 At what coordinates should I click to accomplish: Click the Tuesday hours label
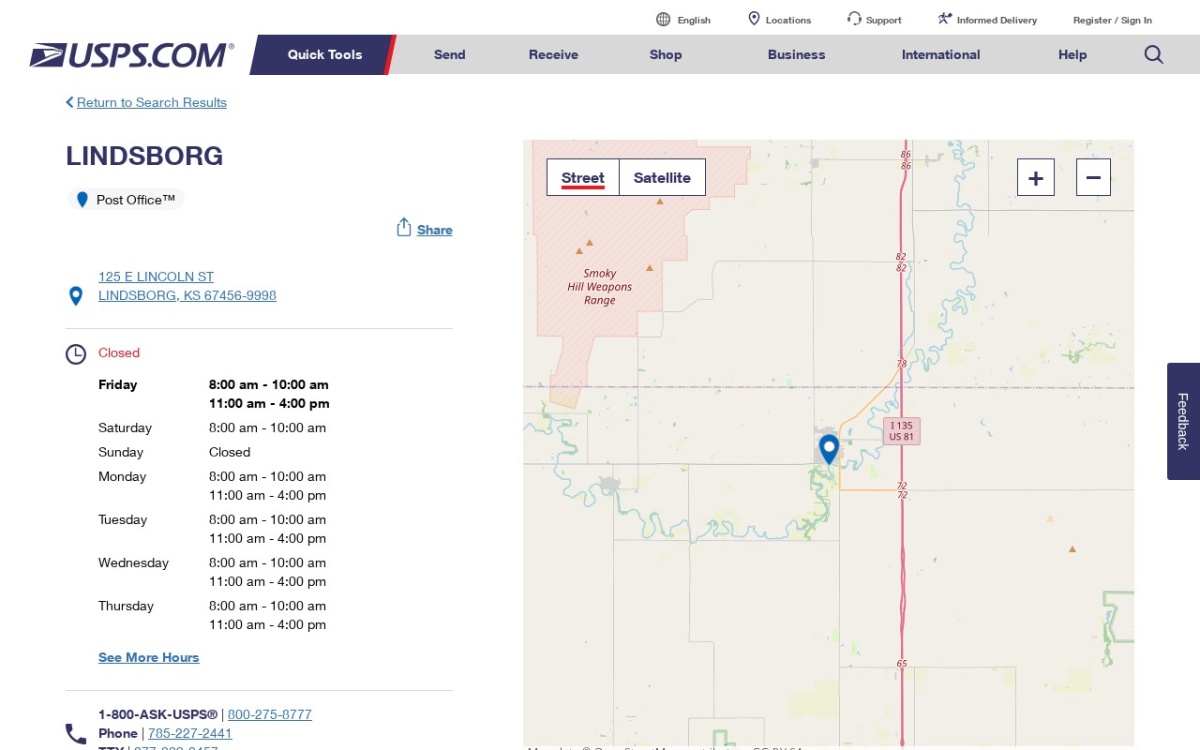coord(122,520)
